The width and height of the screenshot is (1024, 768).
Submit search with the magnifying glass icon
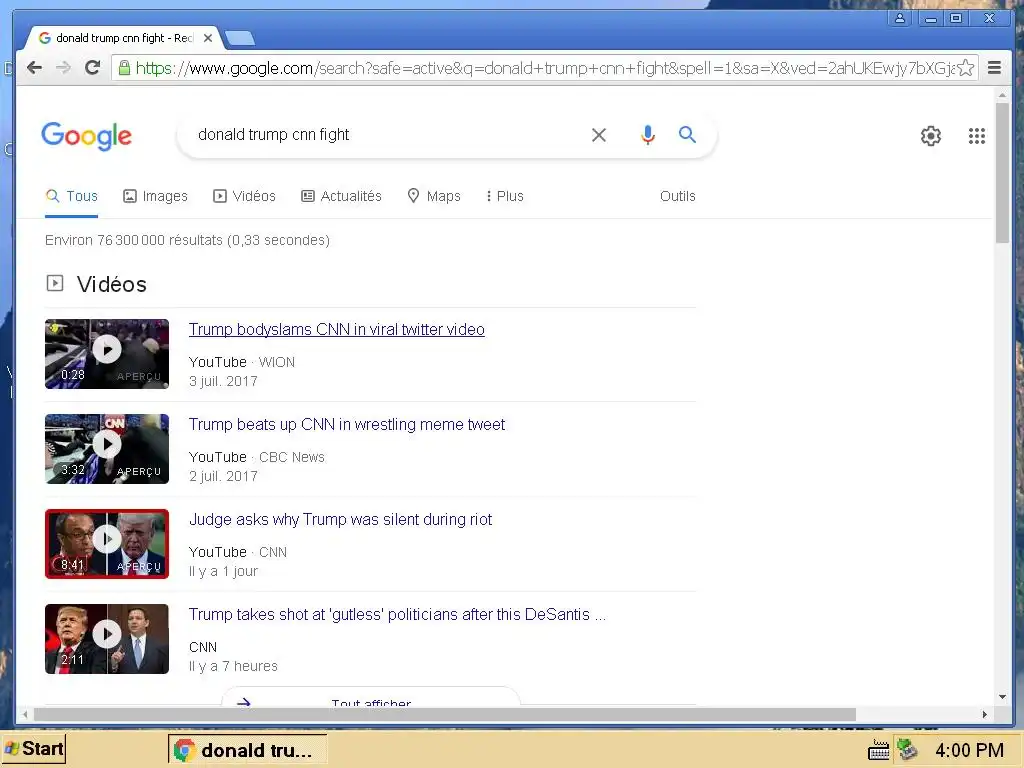coord(687,135)
